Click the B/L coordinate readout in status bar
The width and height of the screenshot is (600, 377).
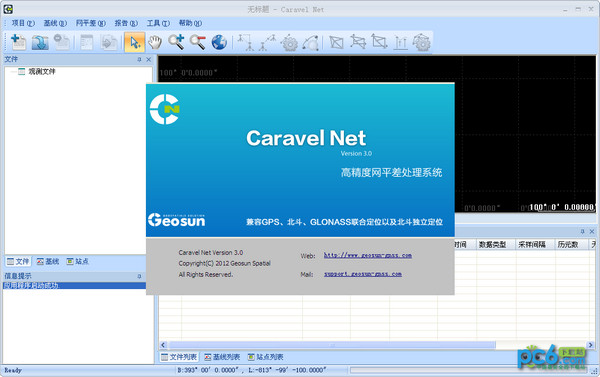click(x=252, y=370)
